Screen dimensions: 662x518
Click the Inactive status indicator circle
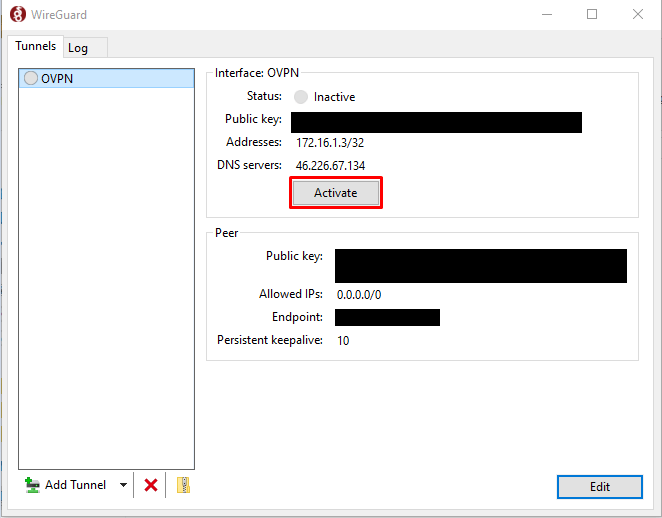click(x=301, y=97)
